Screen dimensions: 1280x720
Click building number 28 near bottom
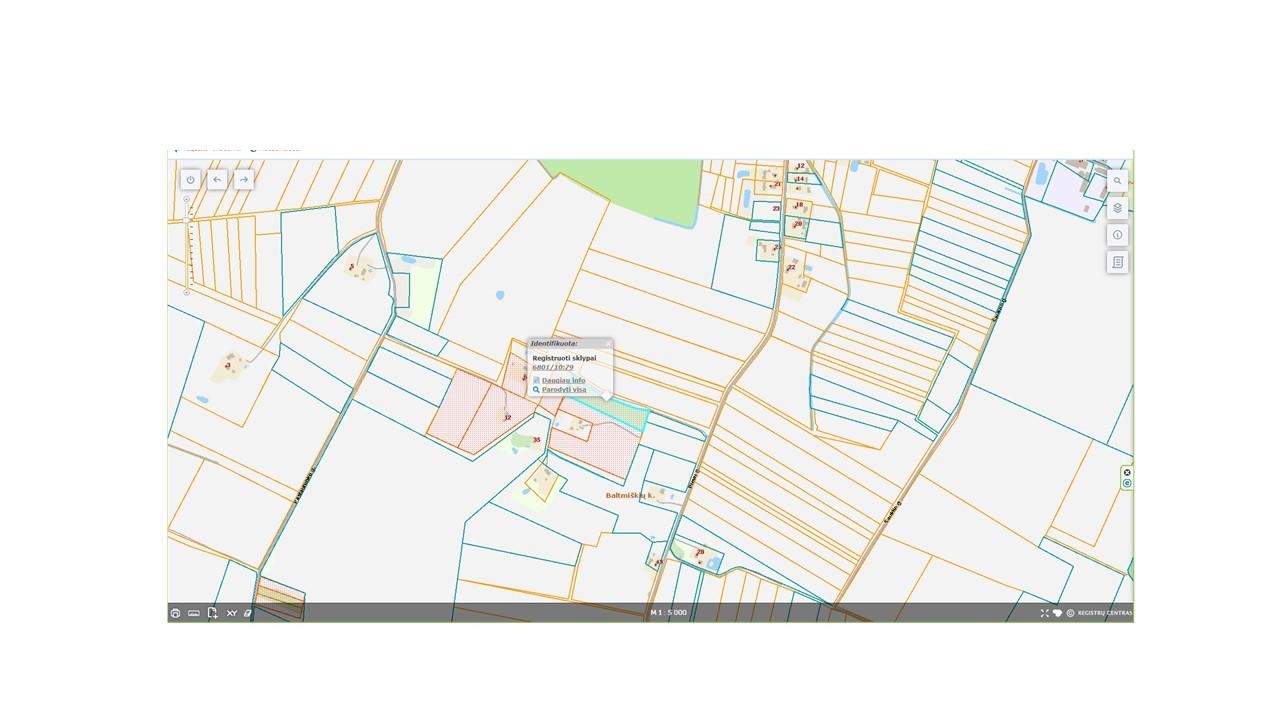coord(700,552)
